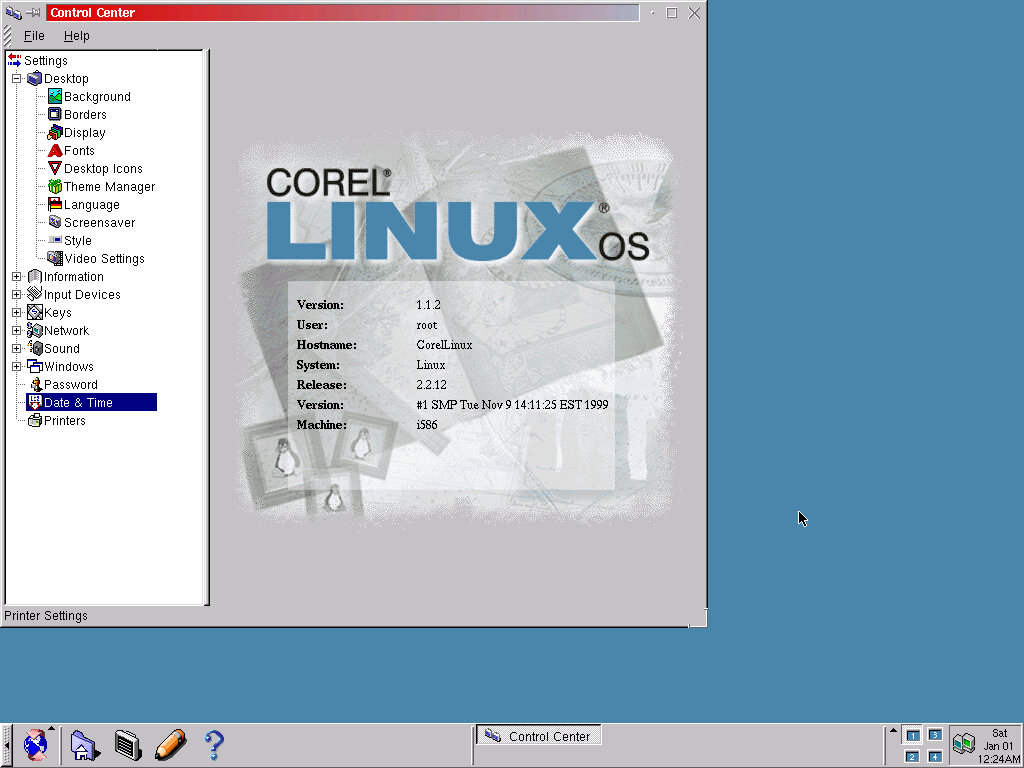Open the Help menu
The image size is (1024, 768).
[x=77, y=36]
